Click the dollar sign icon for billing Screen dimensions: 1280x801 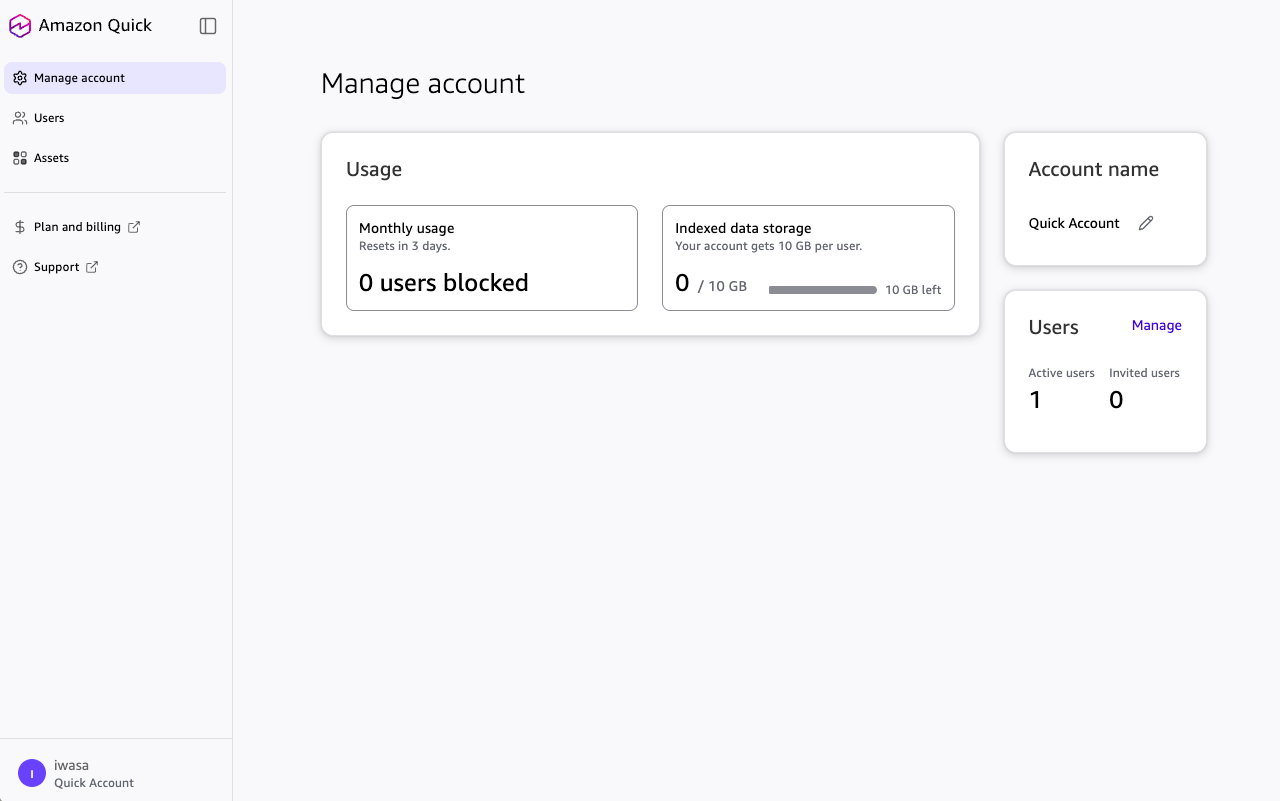click(x=20, y=227)
